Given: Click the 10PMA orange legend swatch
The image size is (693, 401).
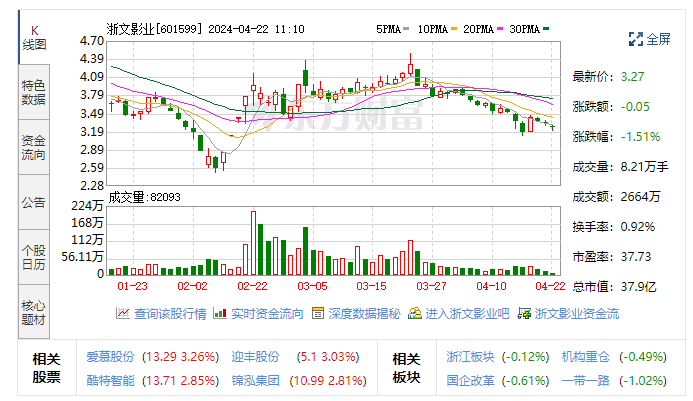Looking at the screenshot, I should click(x=454, y=29).
